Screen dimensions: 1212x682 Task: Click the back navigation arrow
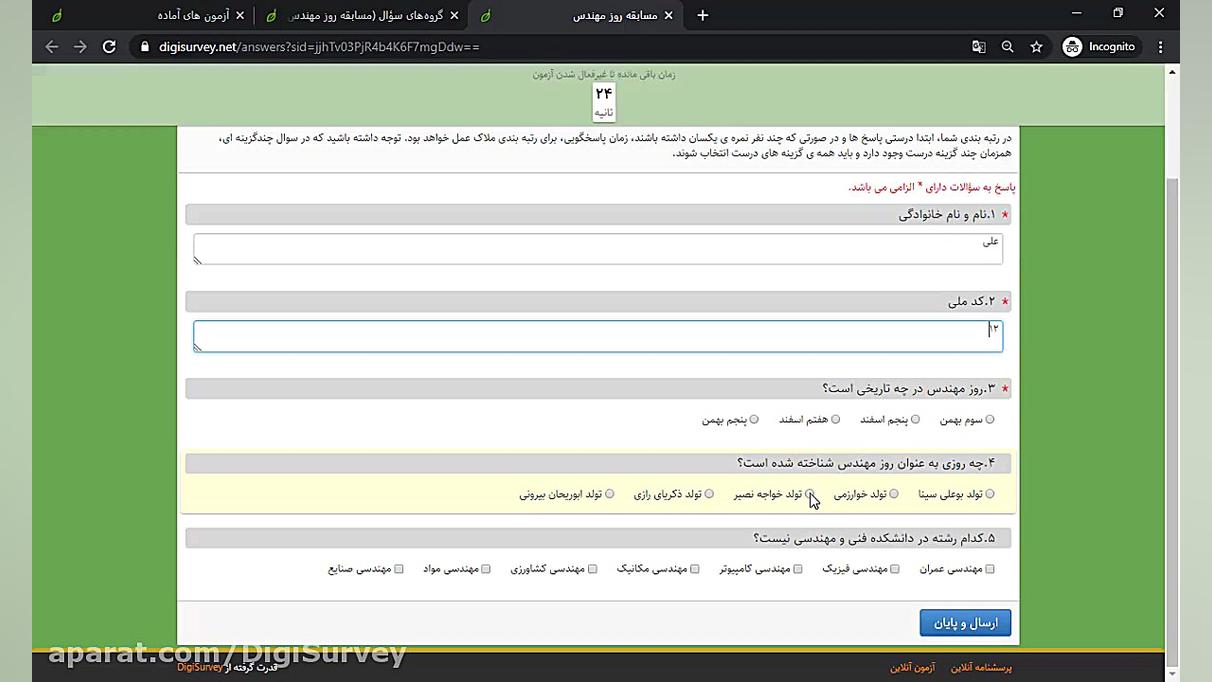(51, 46)
